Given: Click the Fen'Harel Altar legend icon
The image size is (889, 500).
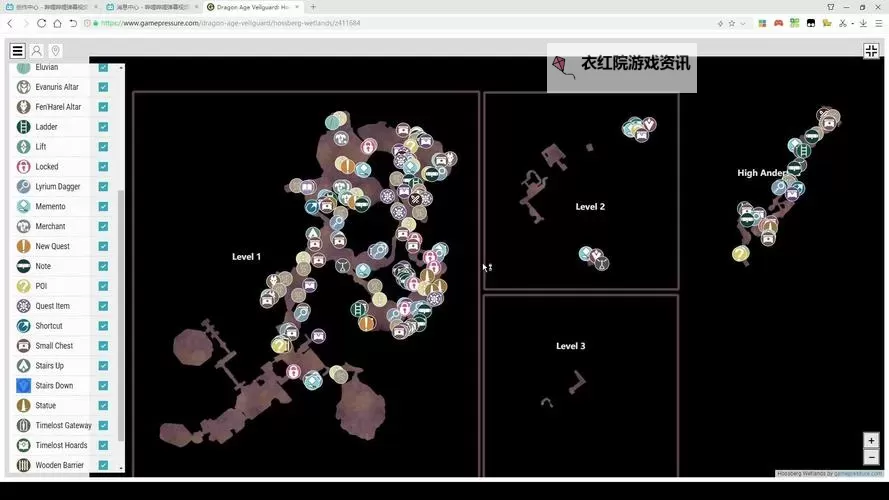Looking at the screenshot, I should coord(23,107).
